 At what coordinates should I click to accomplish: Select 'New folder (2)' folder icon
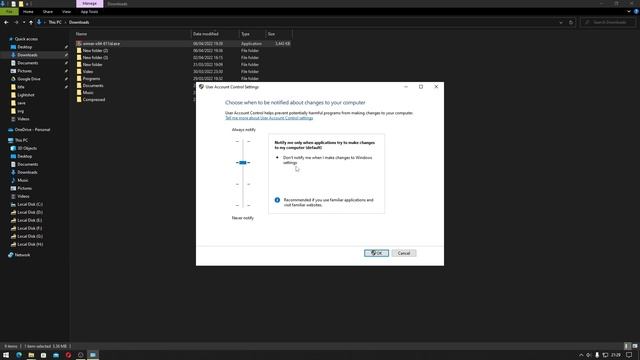click(79, 51)
